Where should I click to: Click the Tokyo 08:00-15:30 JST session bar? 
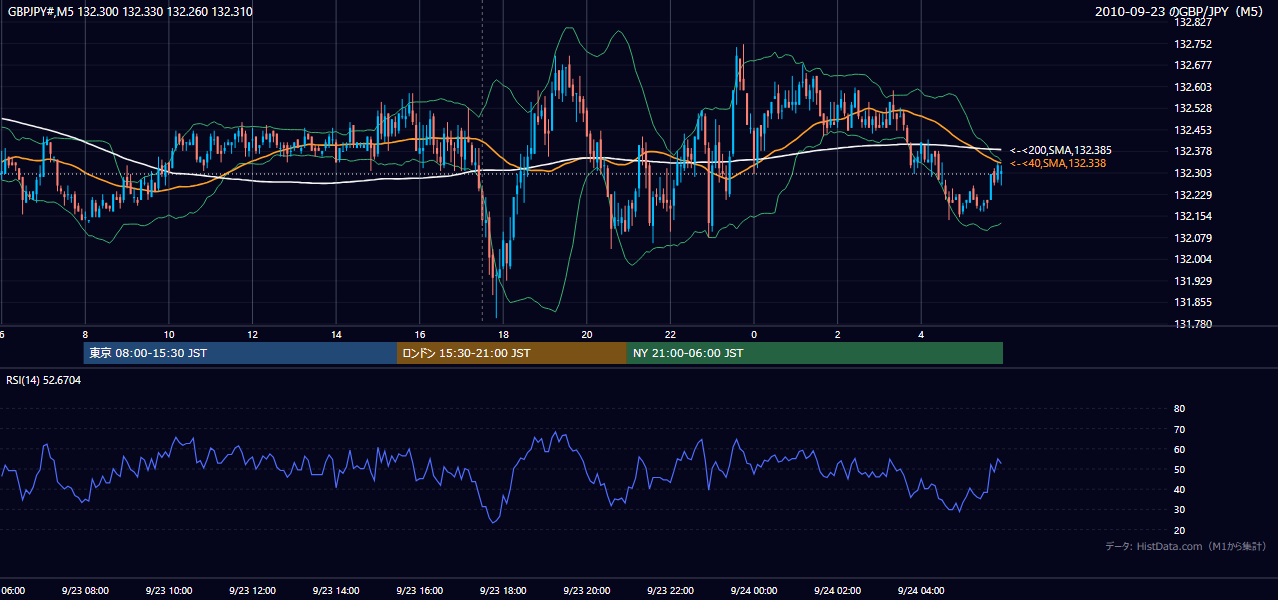pos(240,353)
